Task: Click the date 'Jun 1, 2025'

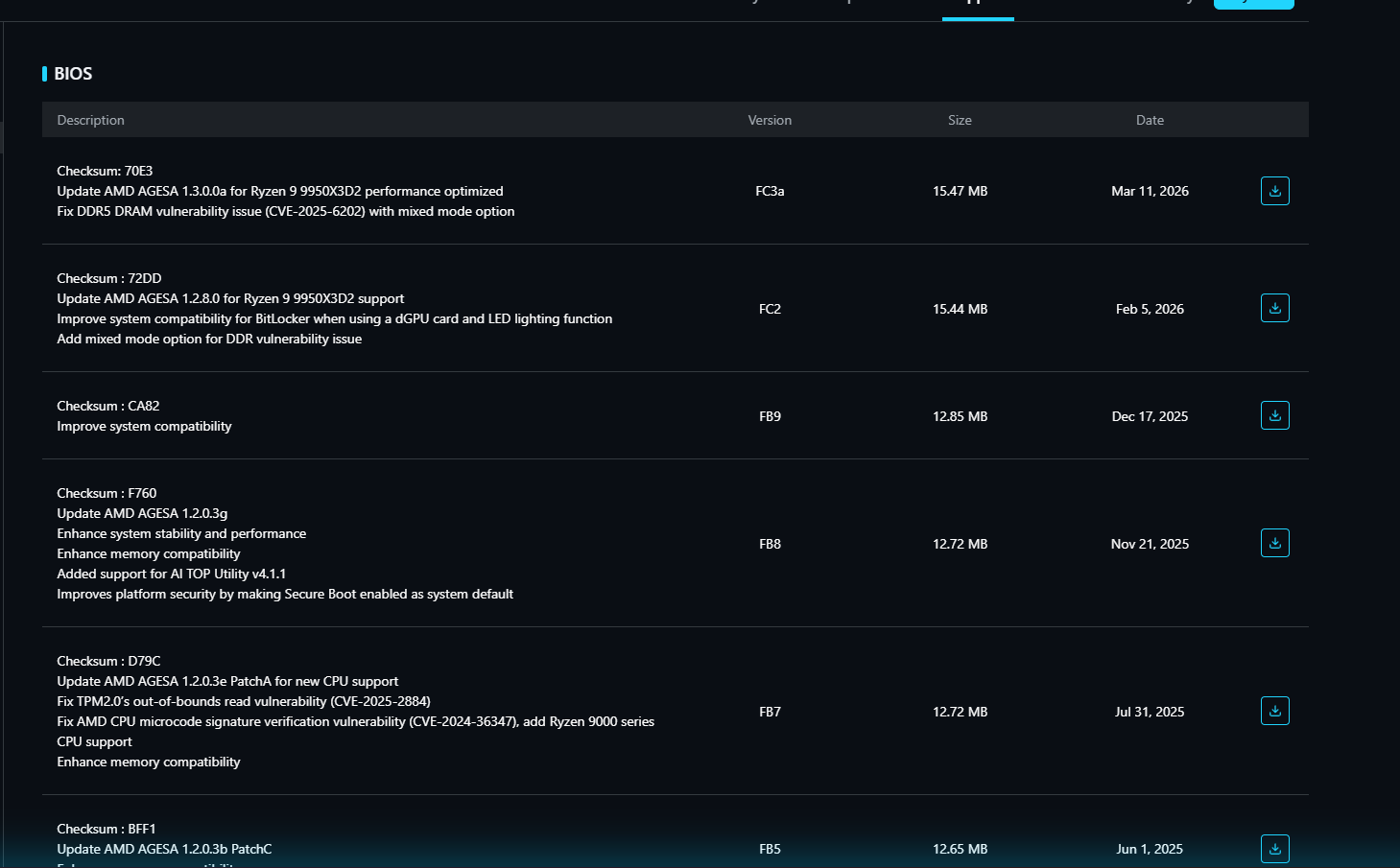Action: point(1150,849)
